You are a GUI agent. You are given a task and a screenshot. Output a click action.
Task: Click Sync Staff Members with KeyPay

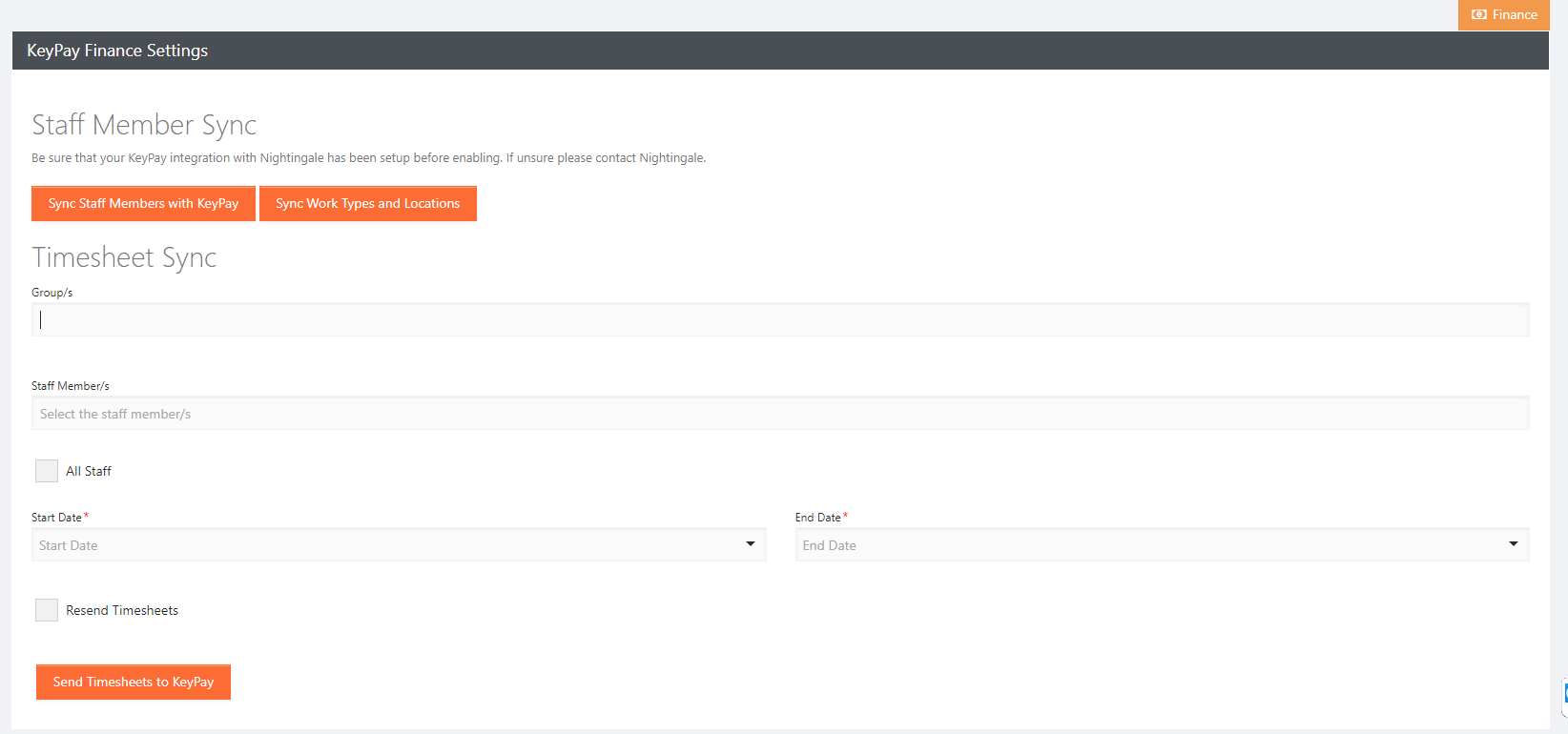143,203
